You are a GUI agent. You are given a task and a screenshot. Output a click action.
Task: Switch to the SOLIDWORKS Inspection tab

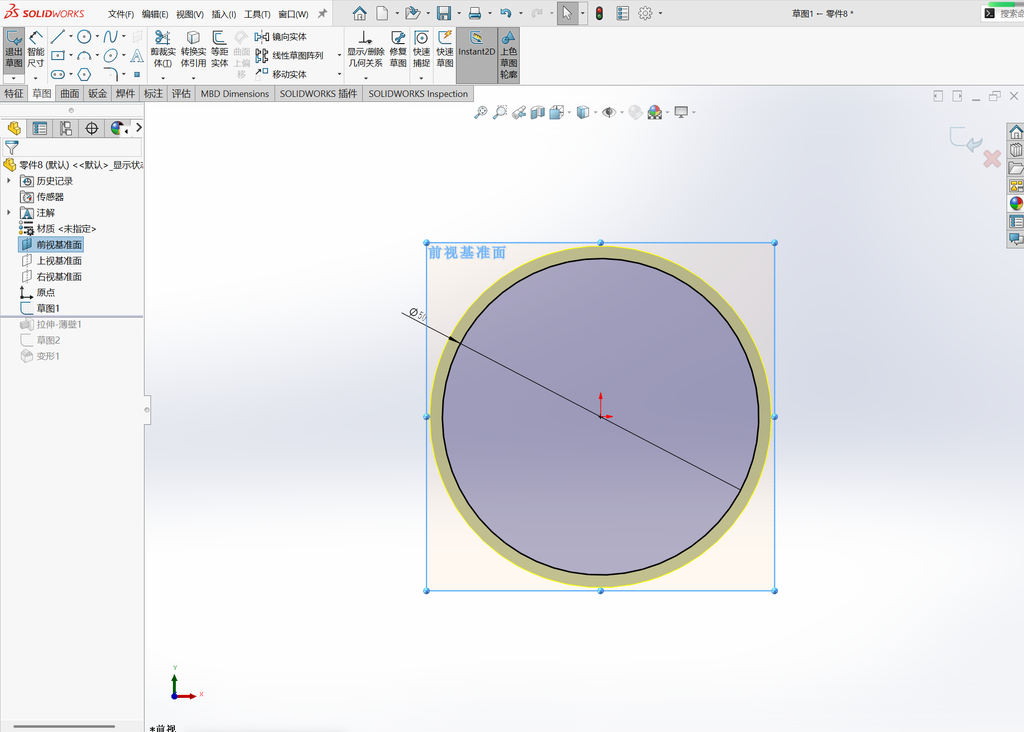418,93
